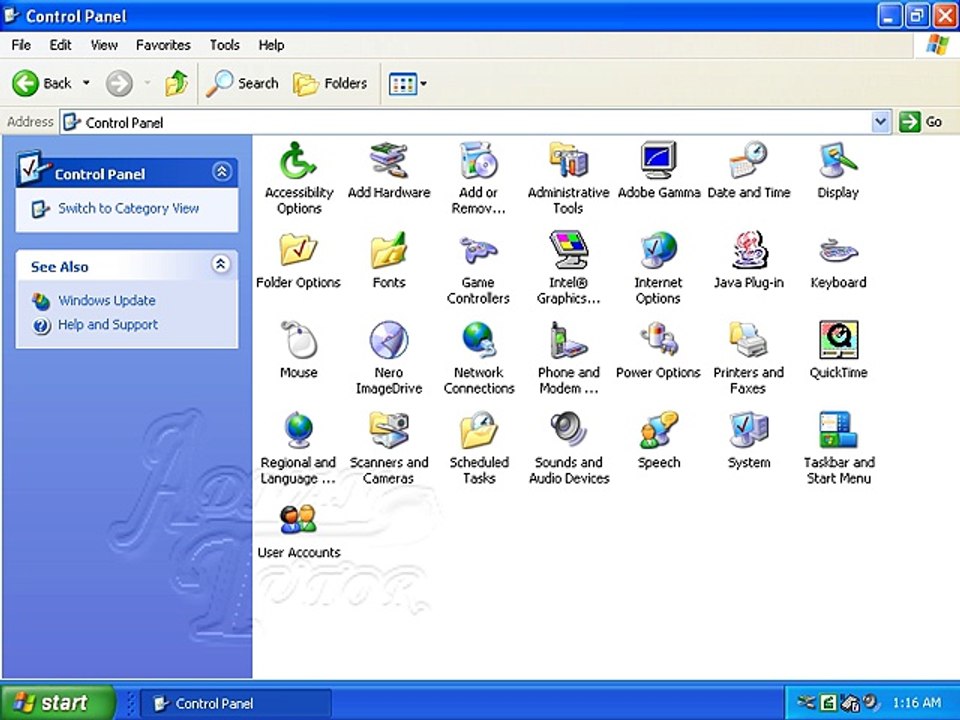Viewport: 960px width, 720px height.
Task: Click Control Panel taskbar button
Action: (236, 703)
